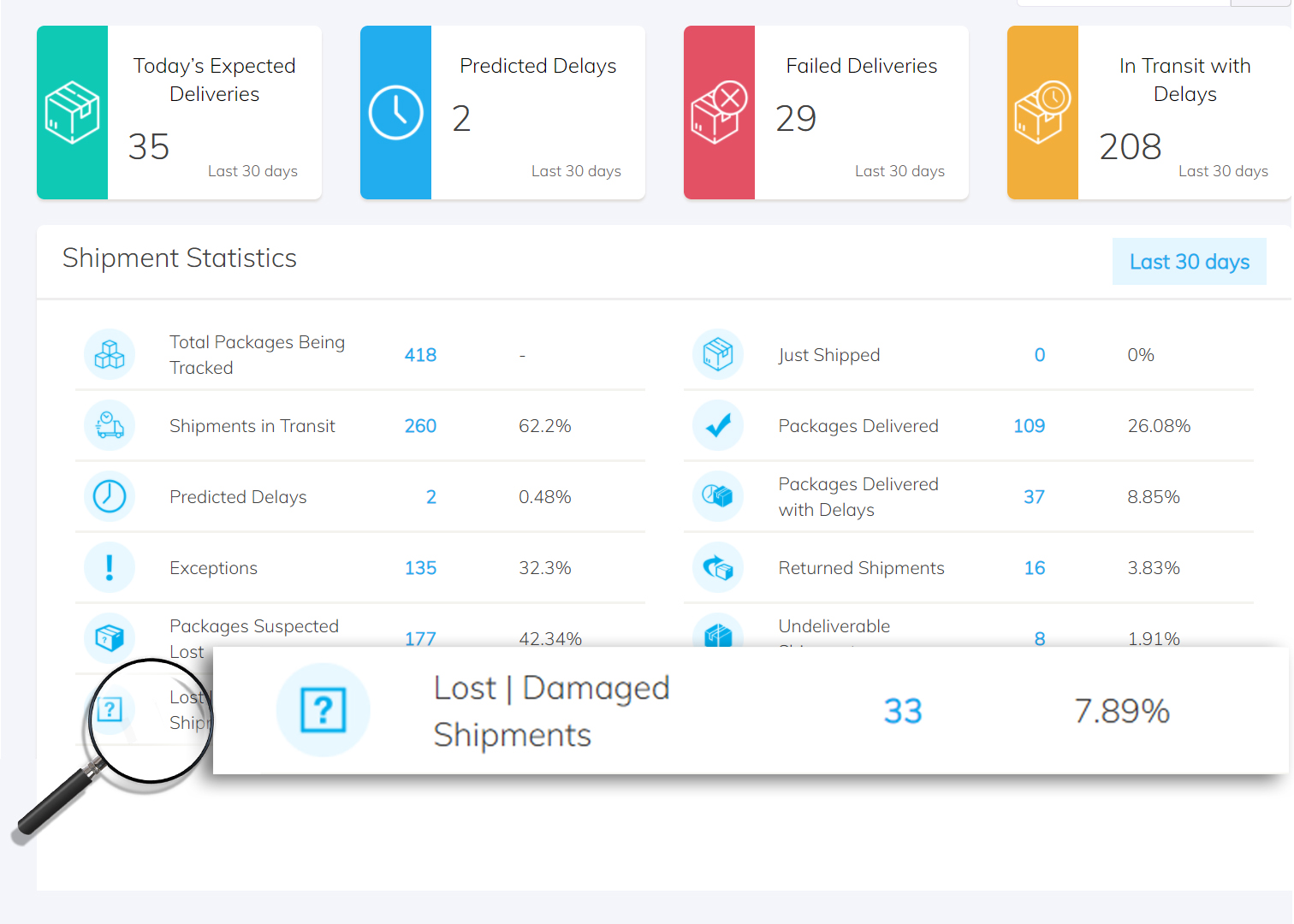Click the Exceptions exclamation mark icon

(x=110, y=567)
